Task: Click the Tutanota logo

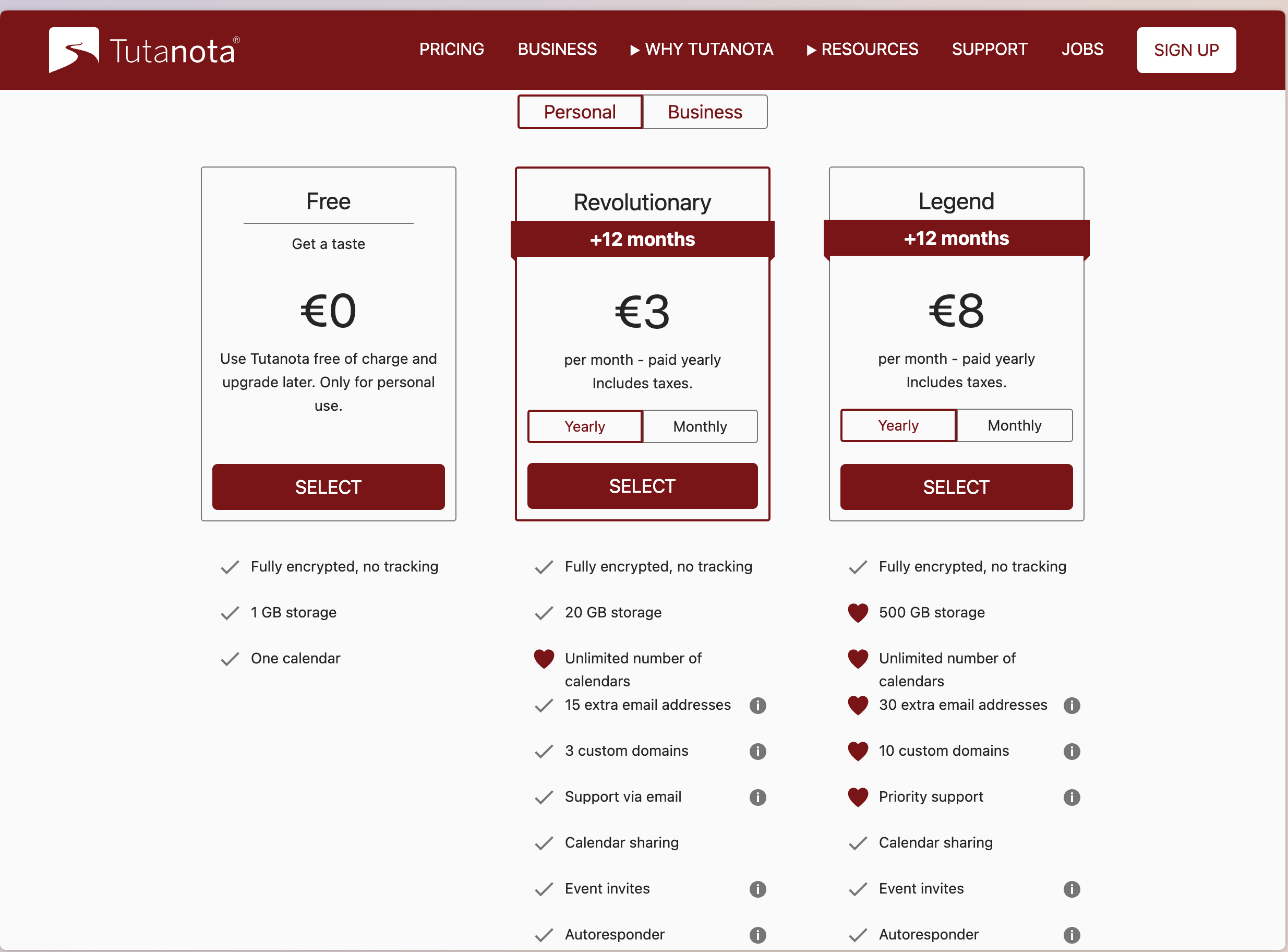Action: 144,50
